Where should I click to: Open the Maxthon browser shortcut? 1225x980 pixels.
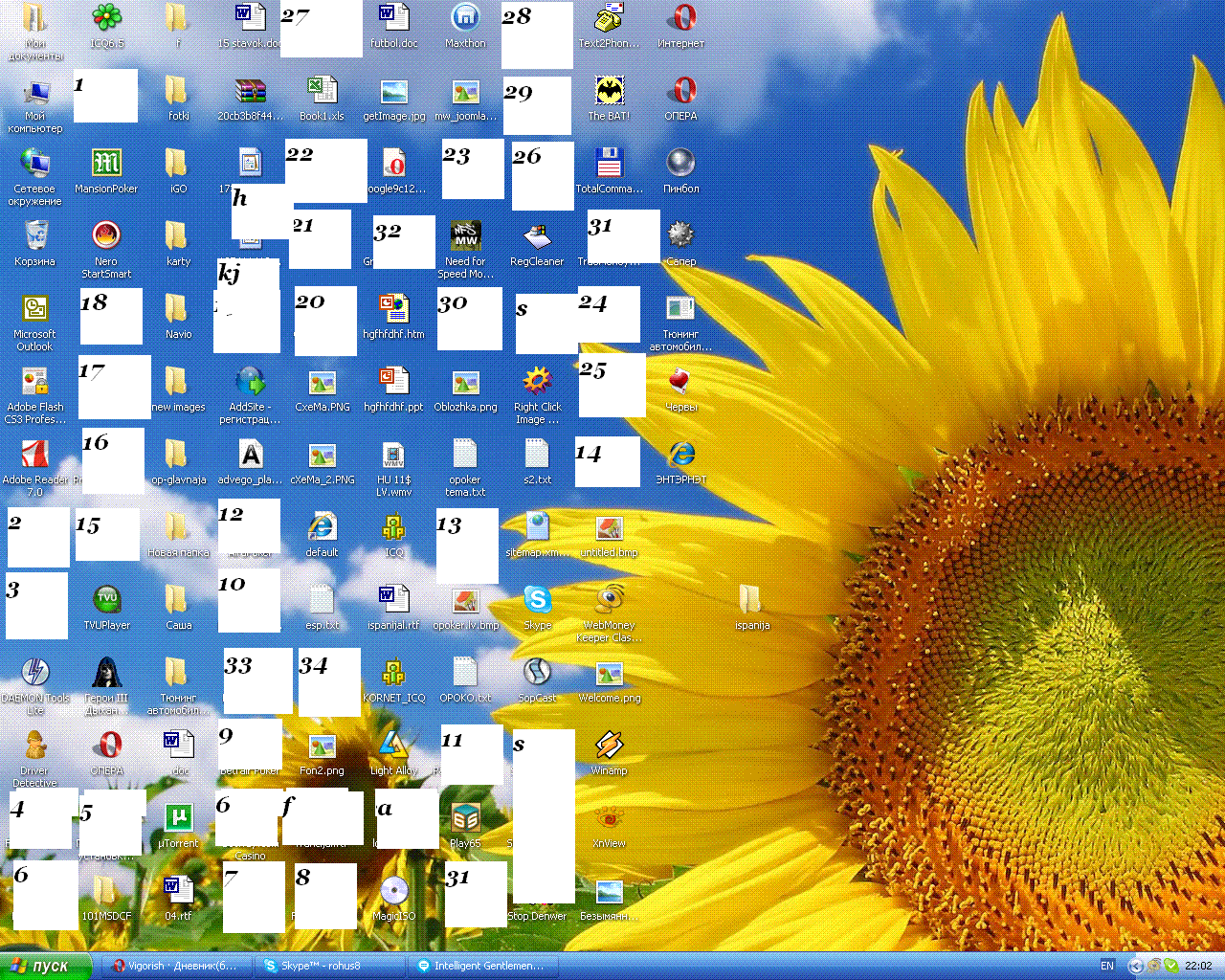(x=465, y=19)
